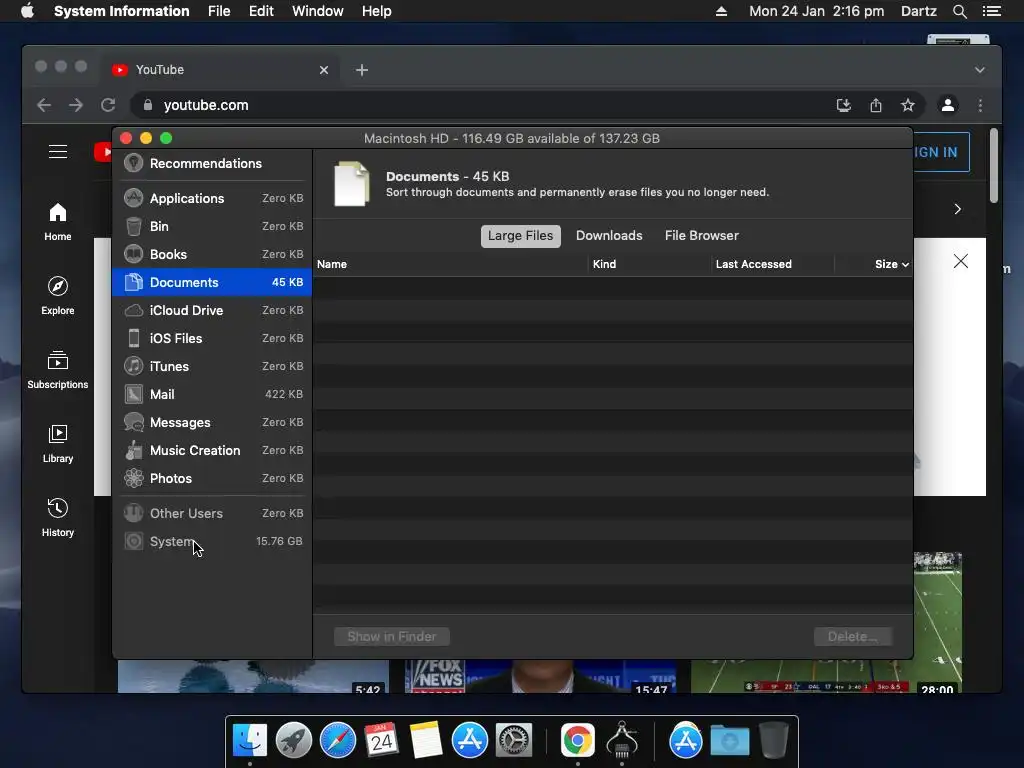This screenshot has height=768, width=1024.
Task: Open Notification Center list icon
Action: (x=992, y=11)
